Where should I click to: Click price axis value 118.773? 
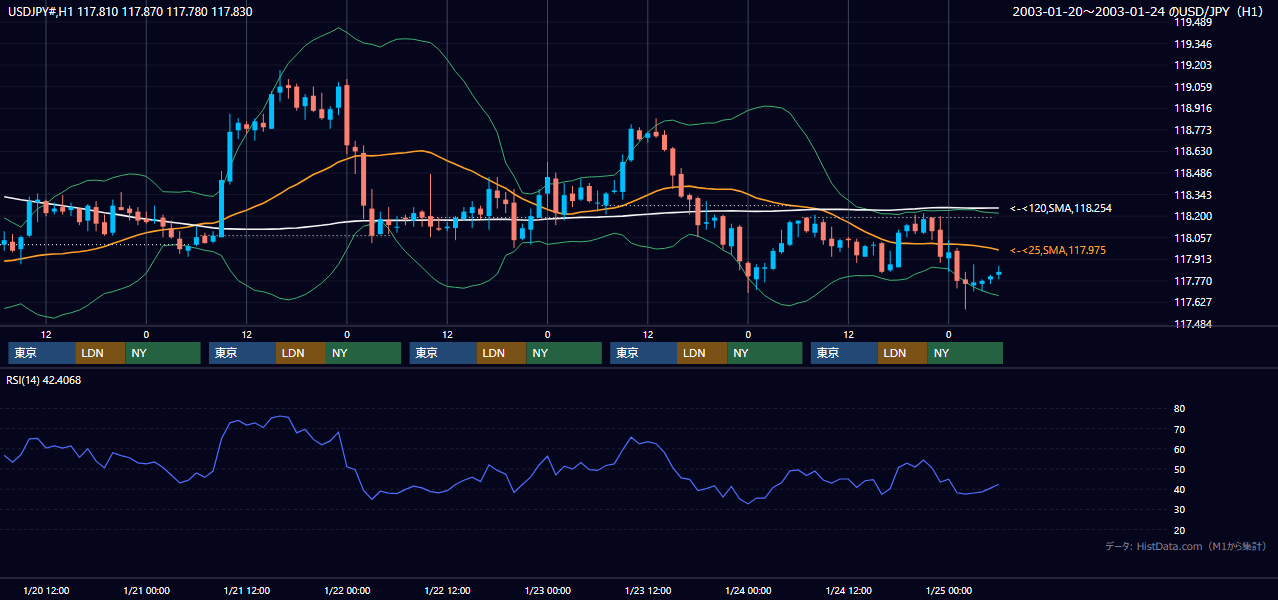pos(1192,130)
